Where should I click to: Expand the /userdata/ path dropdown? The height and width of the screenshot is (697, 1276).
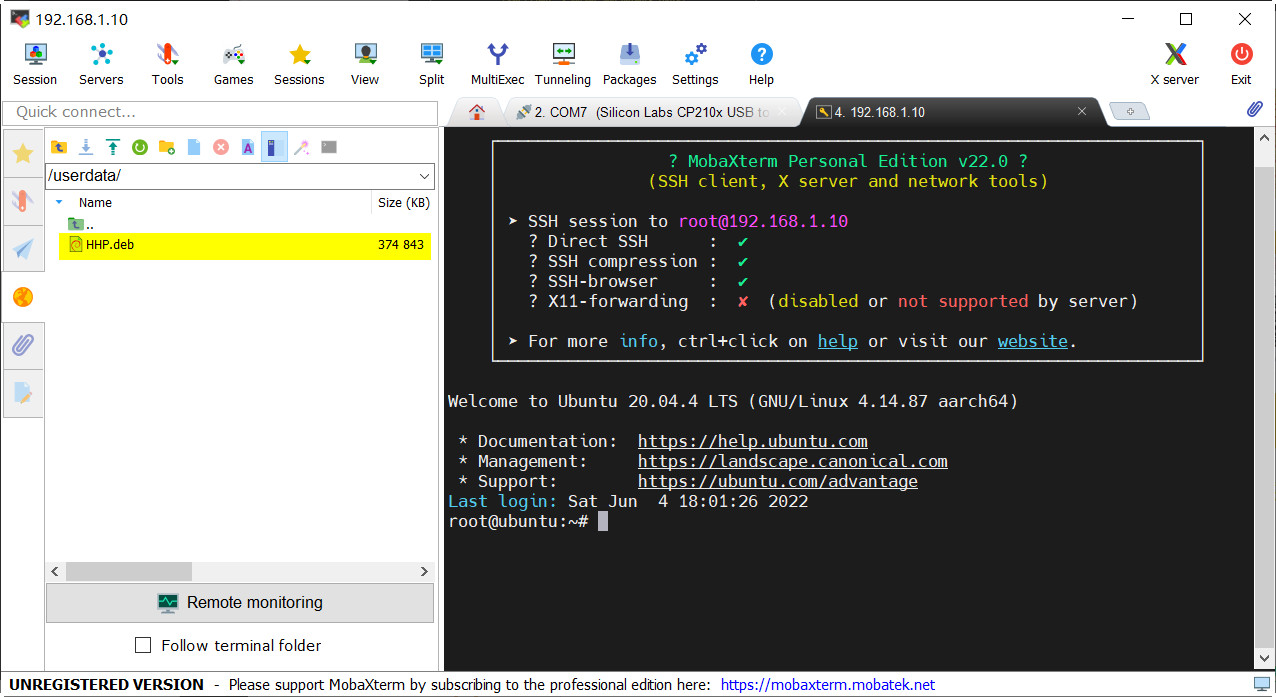[424, 176]
